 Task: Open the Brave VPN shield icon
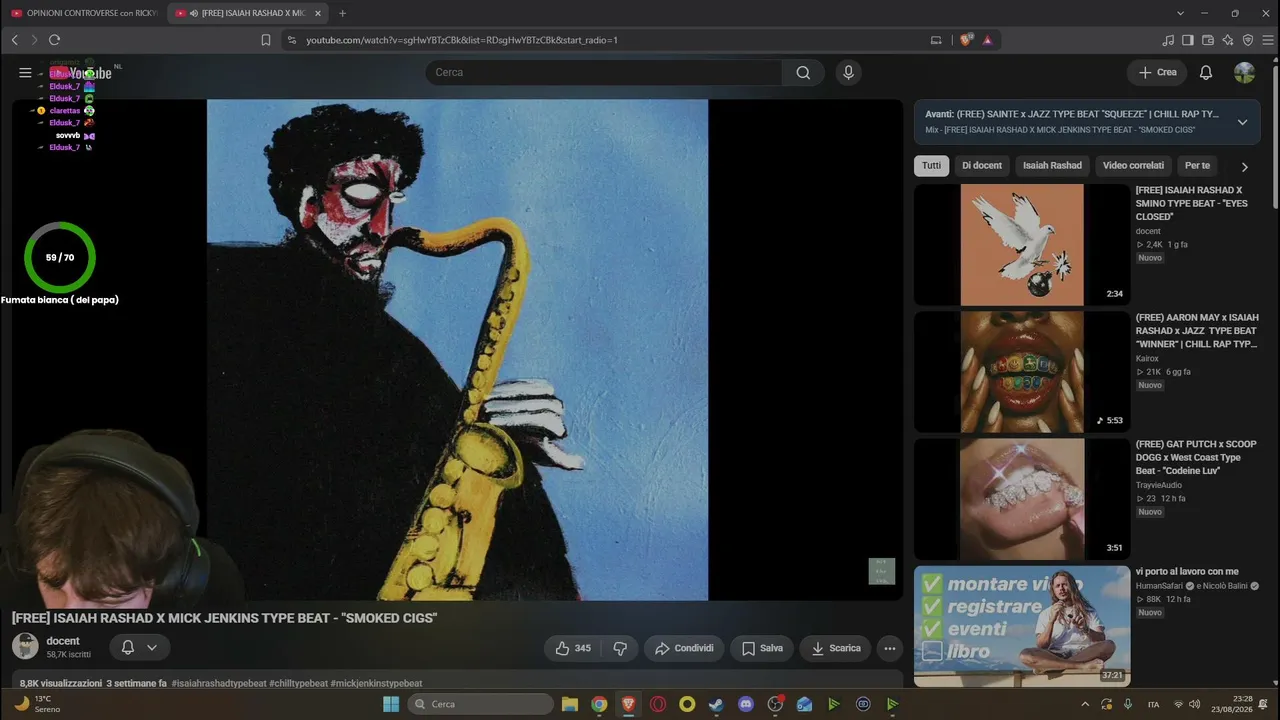click(x=1248, y=40)
